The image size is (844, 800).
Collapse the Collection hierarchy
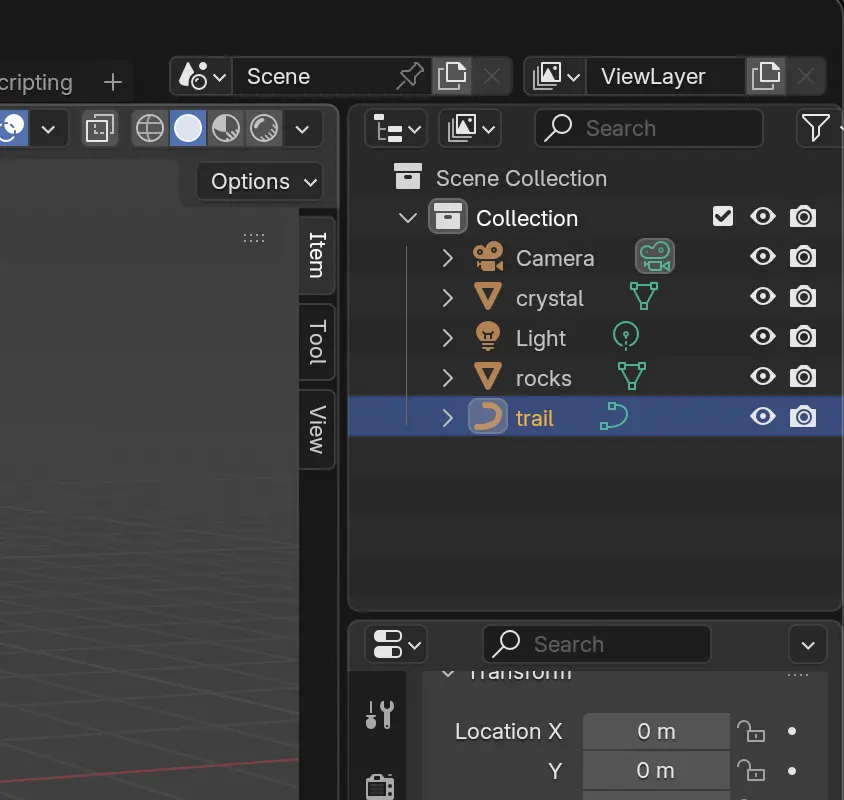point(408,218)
